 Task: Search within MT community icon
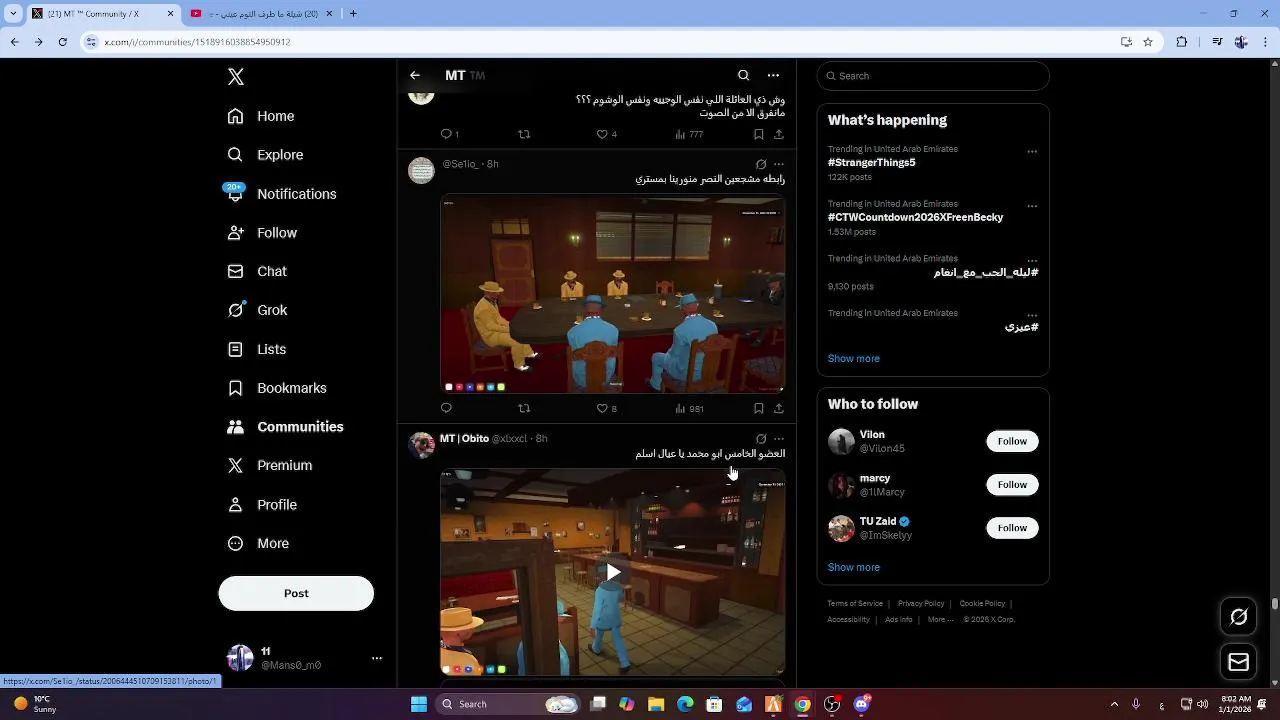tap(743, 75)
